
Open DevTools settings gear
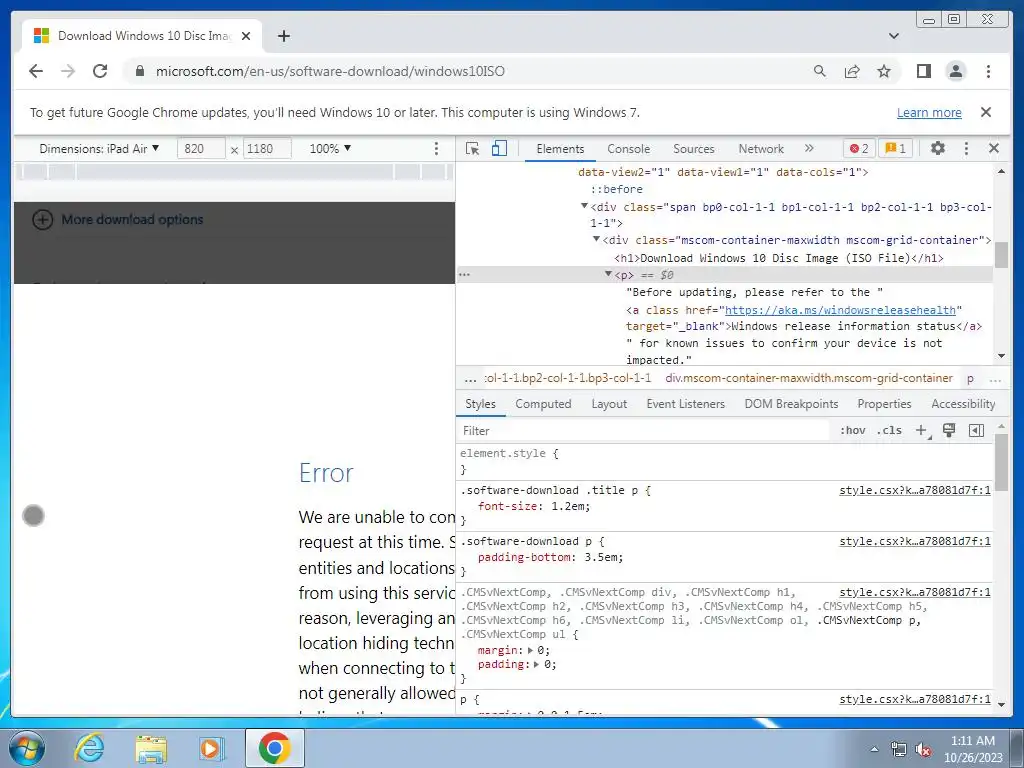[938, 148]
